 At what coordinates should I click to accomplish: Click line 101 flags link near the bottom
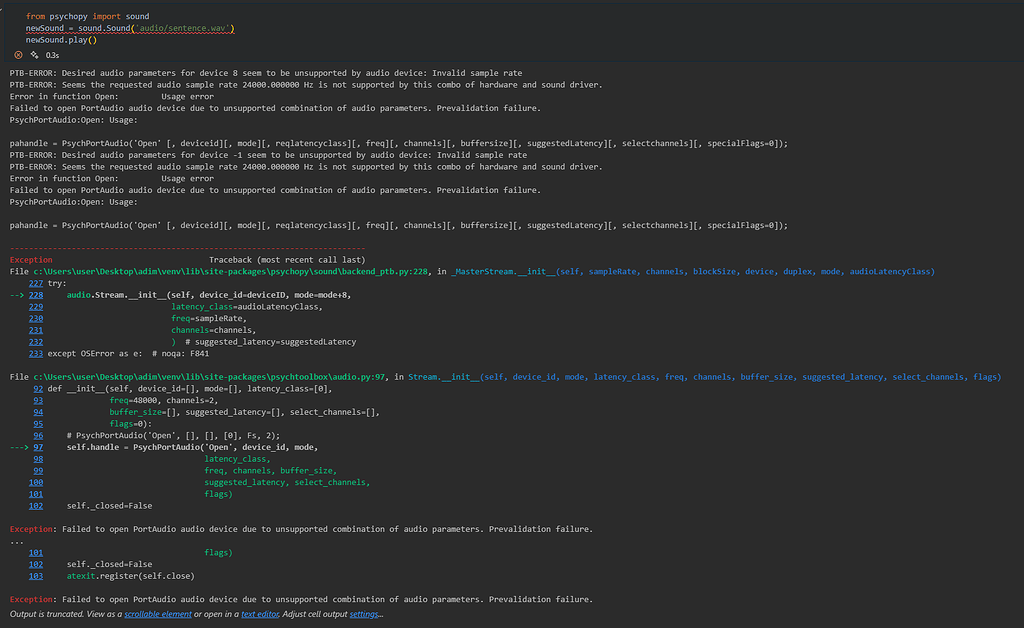click(35, 552)
